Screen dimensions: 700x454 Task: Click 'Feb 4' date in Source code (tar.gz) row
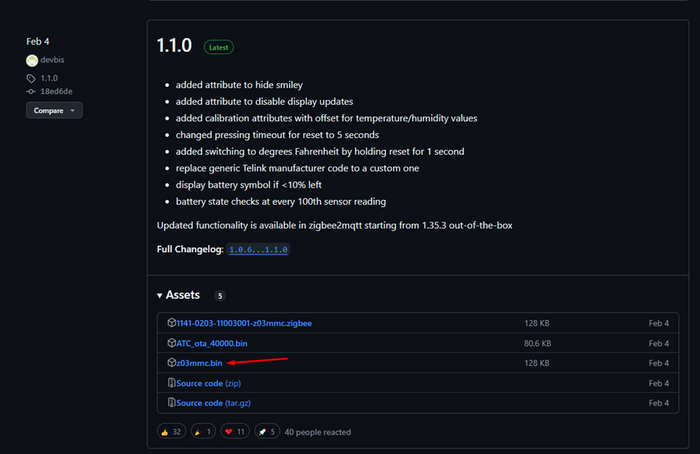[658, 403]
